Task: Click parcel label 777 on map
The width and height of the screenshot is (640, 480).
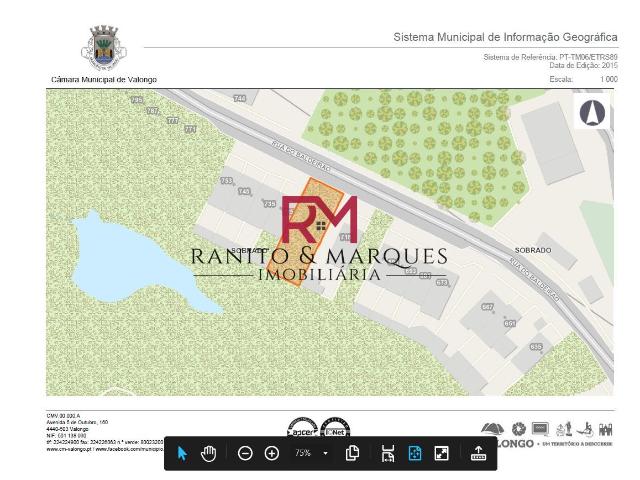Action: (x=173, y=121)
